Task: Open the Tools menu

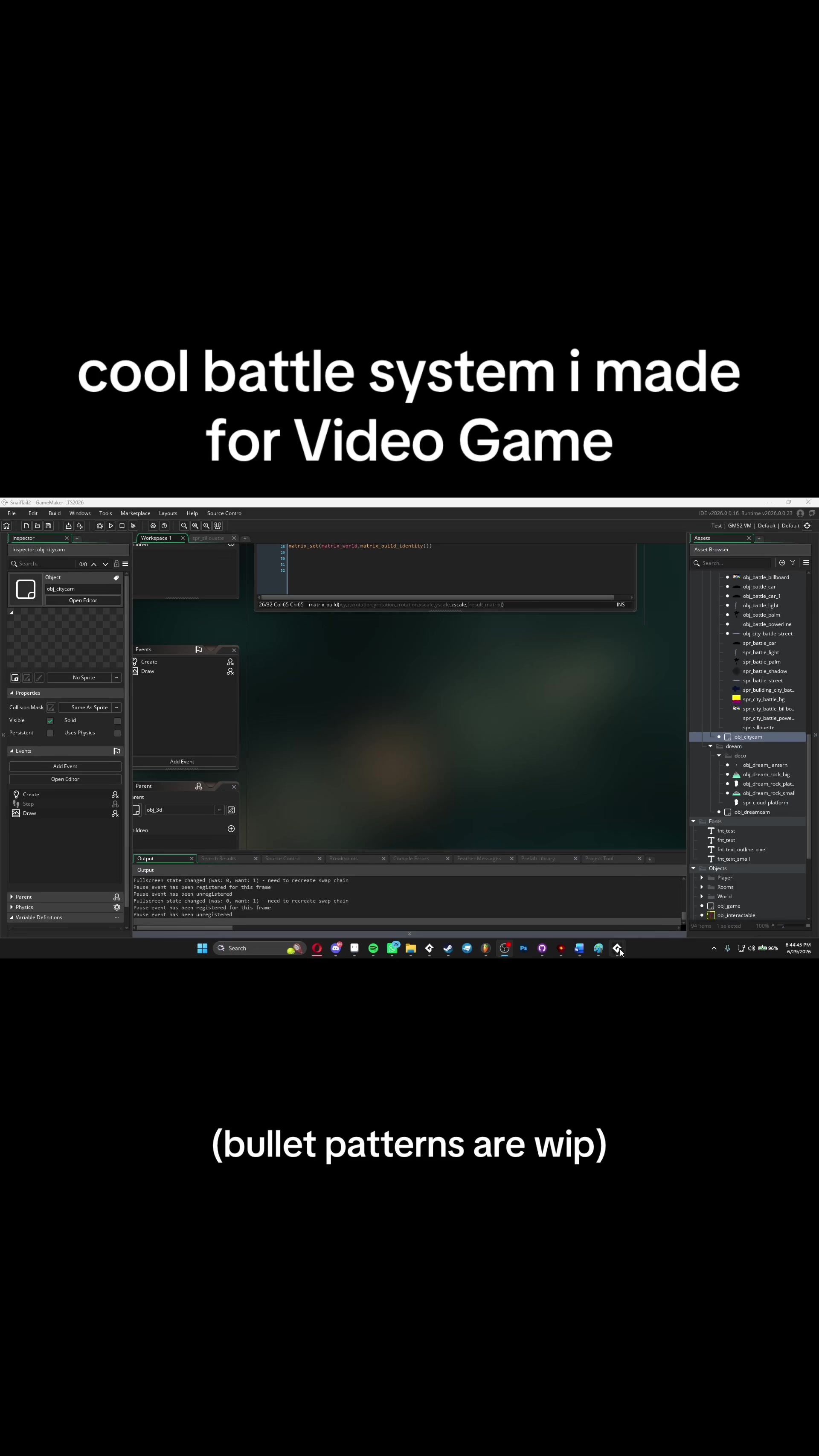Action: [x=106, y=513]
